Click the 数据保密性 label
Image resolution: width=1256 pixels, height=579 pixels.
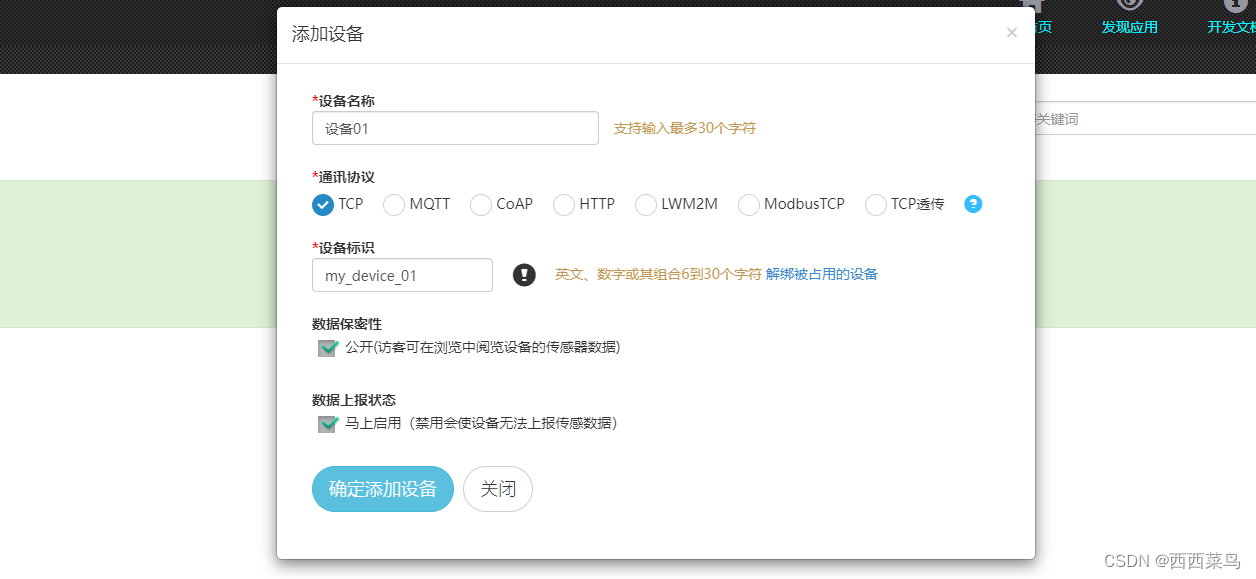(347, 324)
